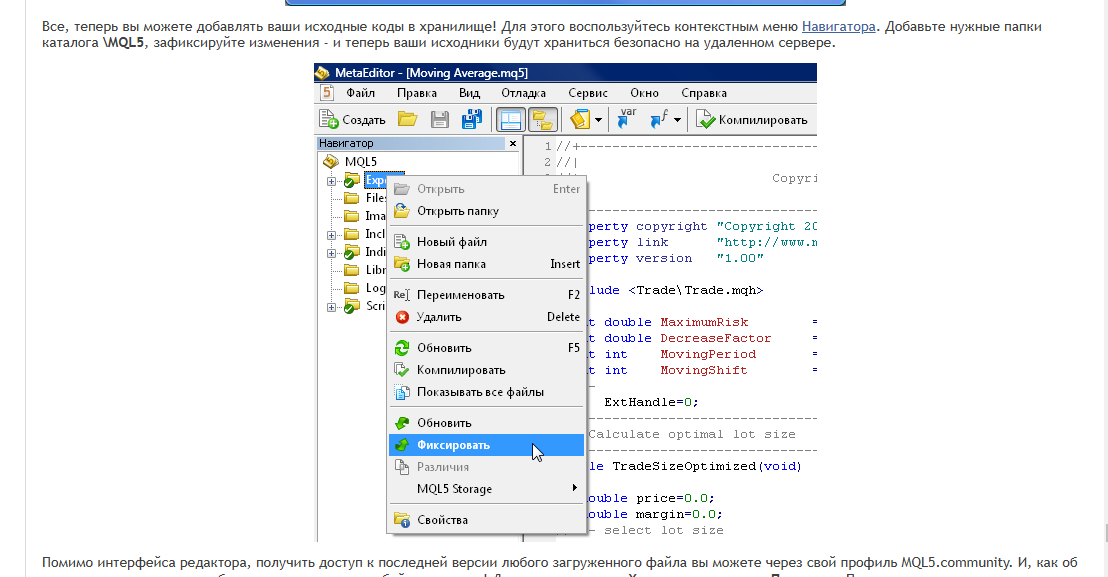1108x577 pixels.
Task: Expand the Scri folder tree node
Action: pyautogui.click(x=331, y=307)
